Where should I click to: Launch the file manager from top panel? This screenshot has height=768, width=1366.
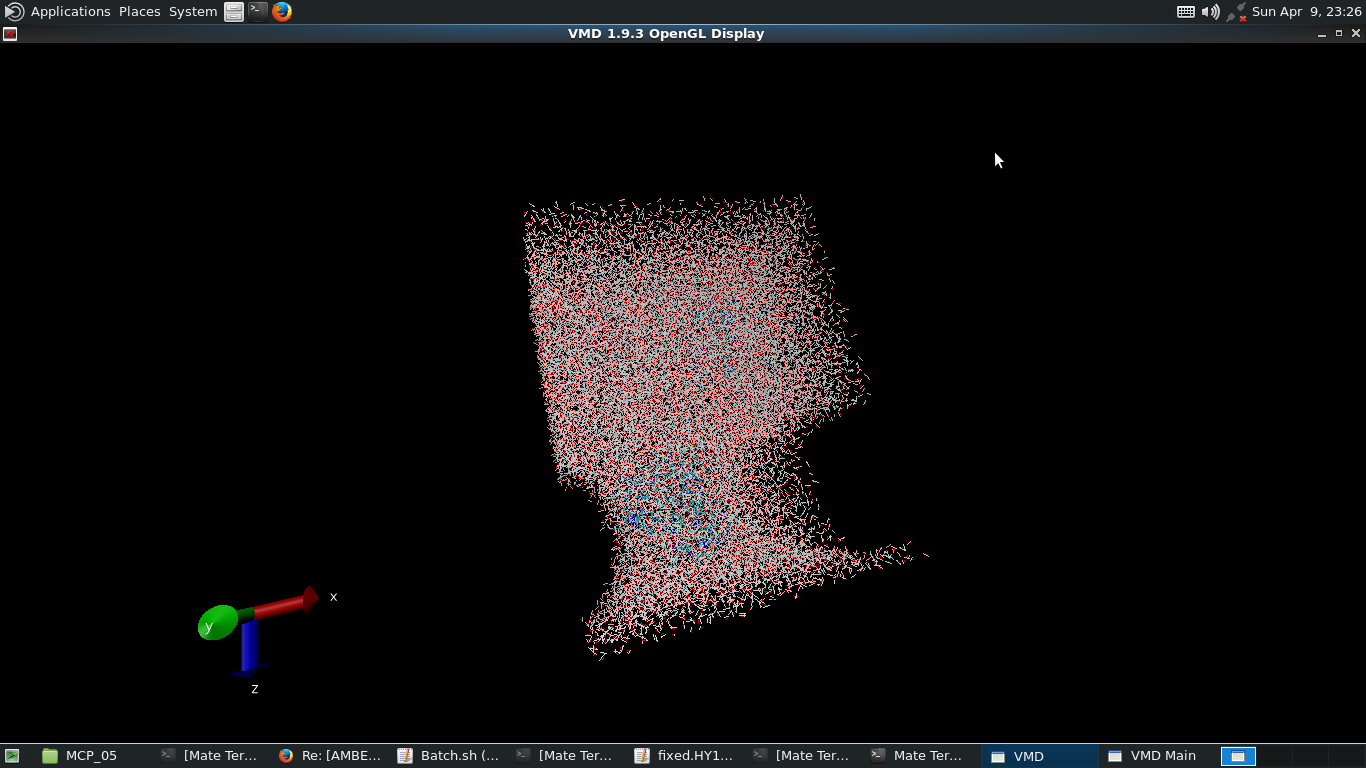pos(234,12)
